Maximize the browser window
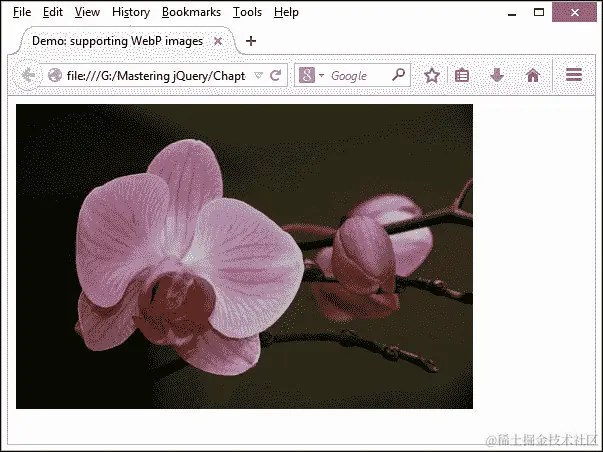The image size is (603, 452). (539, 12)
